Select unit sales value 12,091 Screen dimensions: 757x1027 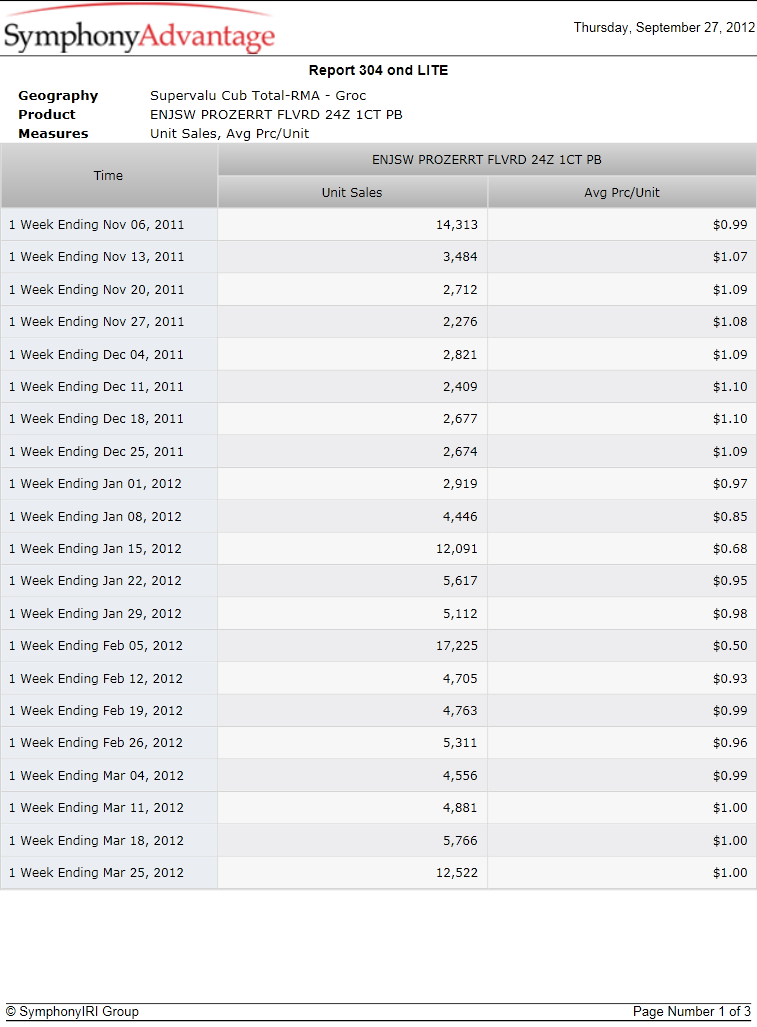point(457,548)
